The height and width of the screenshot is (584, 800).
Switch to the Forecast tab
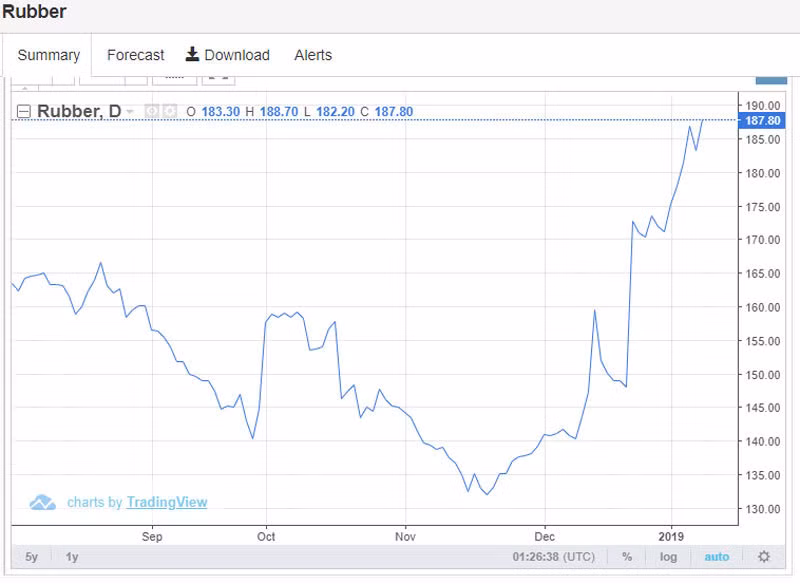point(135,55)
